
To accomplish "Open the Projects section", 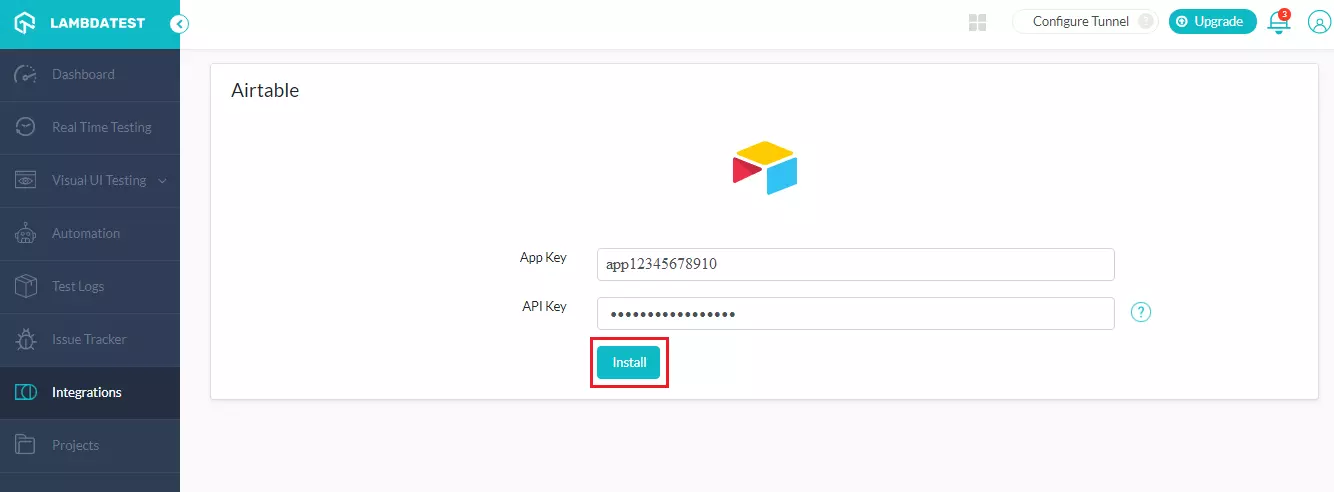I will point(90,445).
